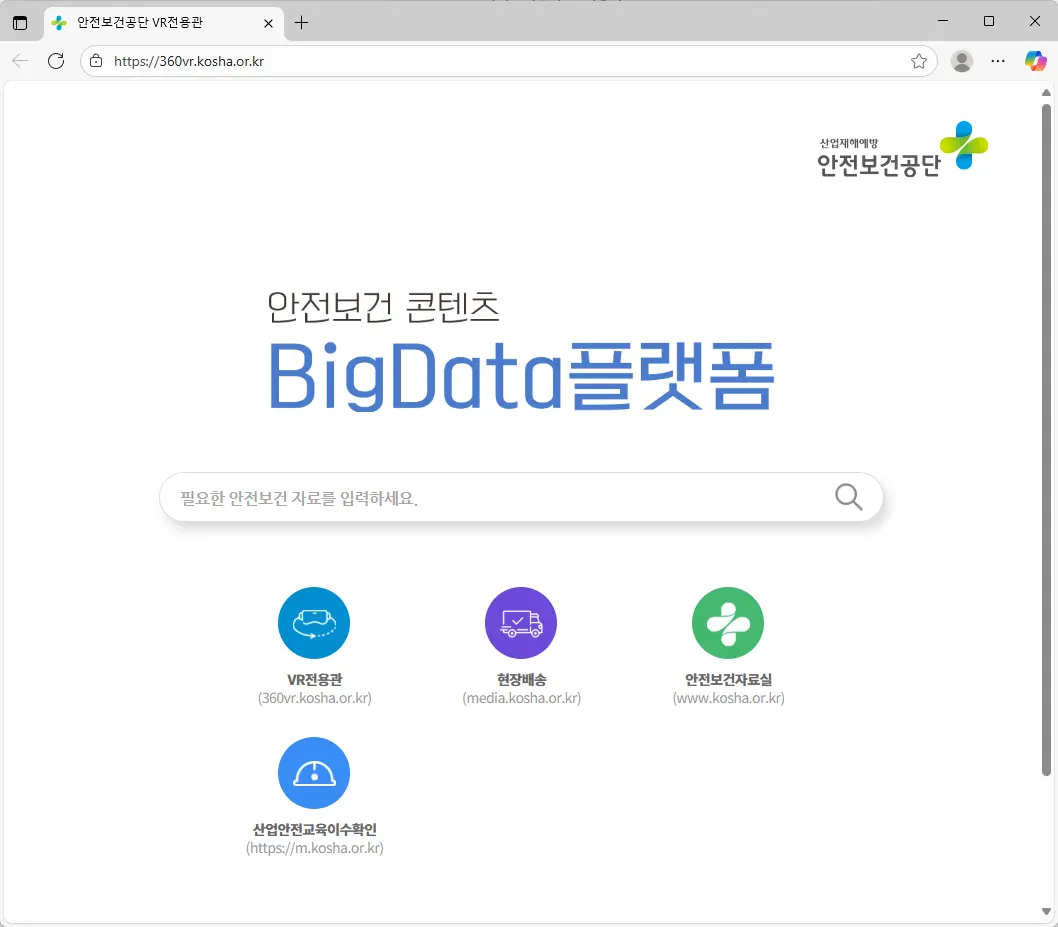Close the 안전보건공단 VR전용관 tab
The width and height of the screenshot is (1058, 927).
pos(268,22)
